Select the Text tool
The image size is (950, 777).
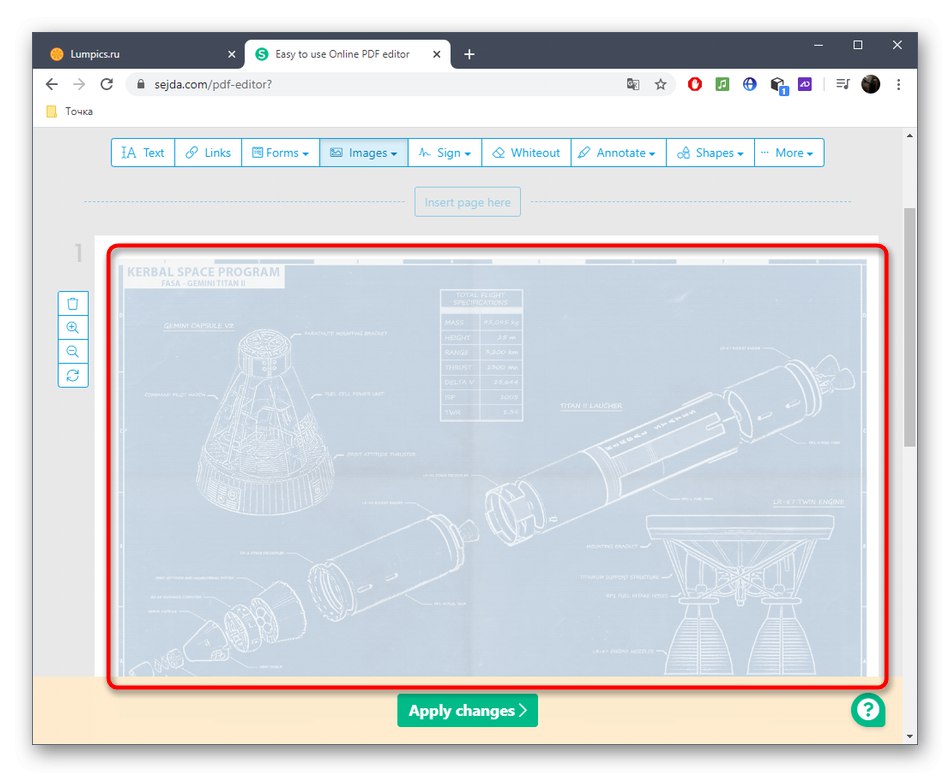click(x=142, y=152)
